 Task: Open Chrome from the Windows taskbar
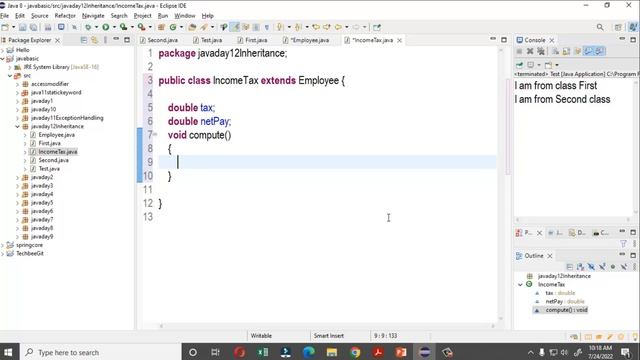click(x=355, y=352)
